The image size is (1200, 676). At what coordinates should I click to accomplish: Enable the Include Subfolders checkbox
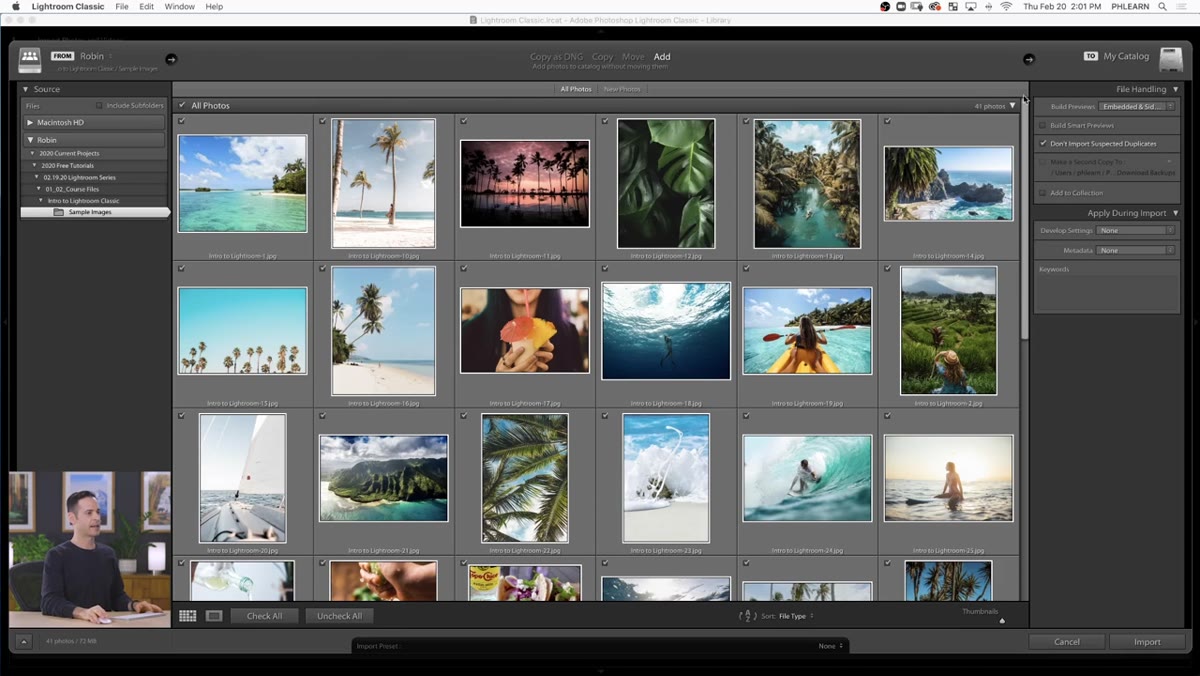tap(100, 105)
